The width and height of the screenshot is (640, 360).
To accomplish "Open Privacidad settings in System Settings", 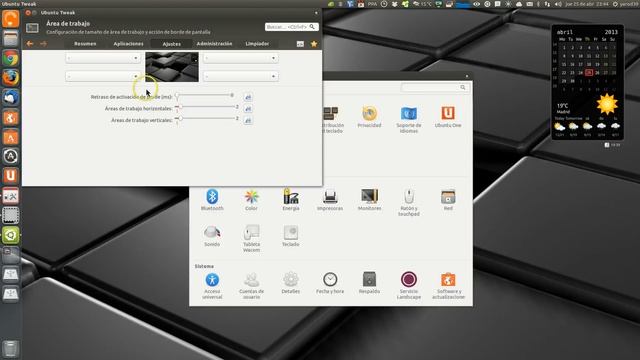I will (x=369, y=113).
